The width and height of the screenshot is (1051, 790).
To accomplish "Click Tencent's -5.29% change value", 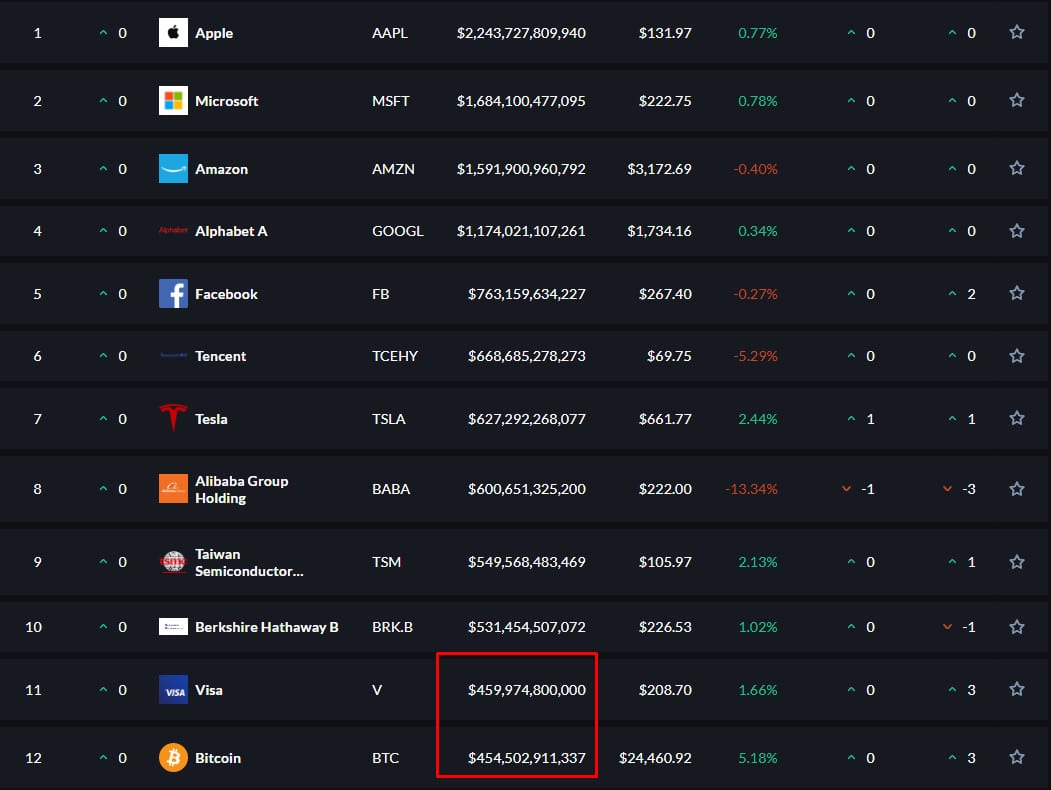I will pos(755,356).
